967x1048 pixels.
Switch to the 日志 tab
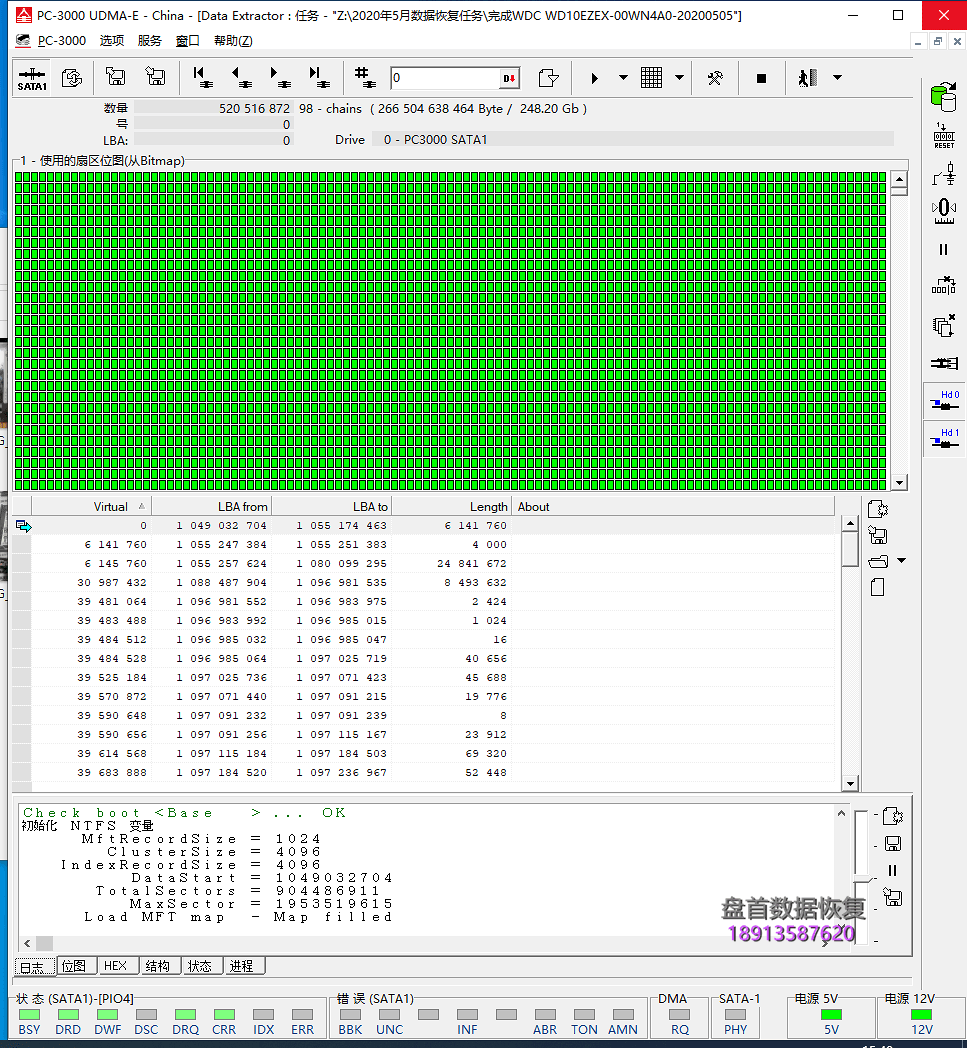[35, 966]
